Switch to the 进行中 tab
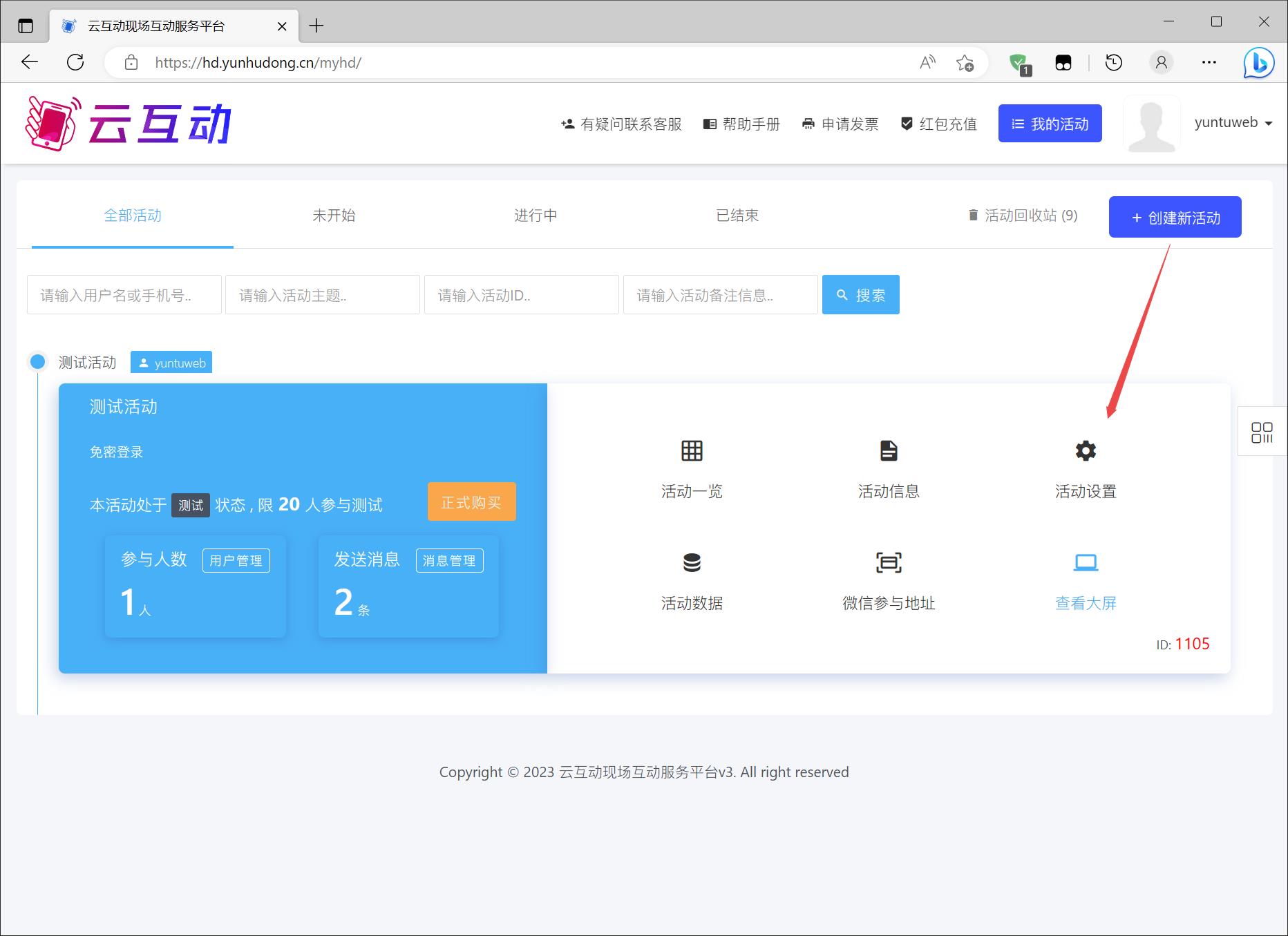1288x936 pixels. 536,216
